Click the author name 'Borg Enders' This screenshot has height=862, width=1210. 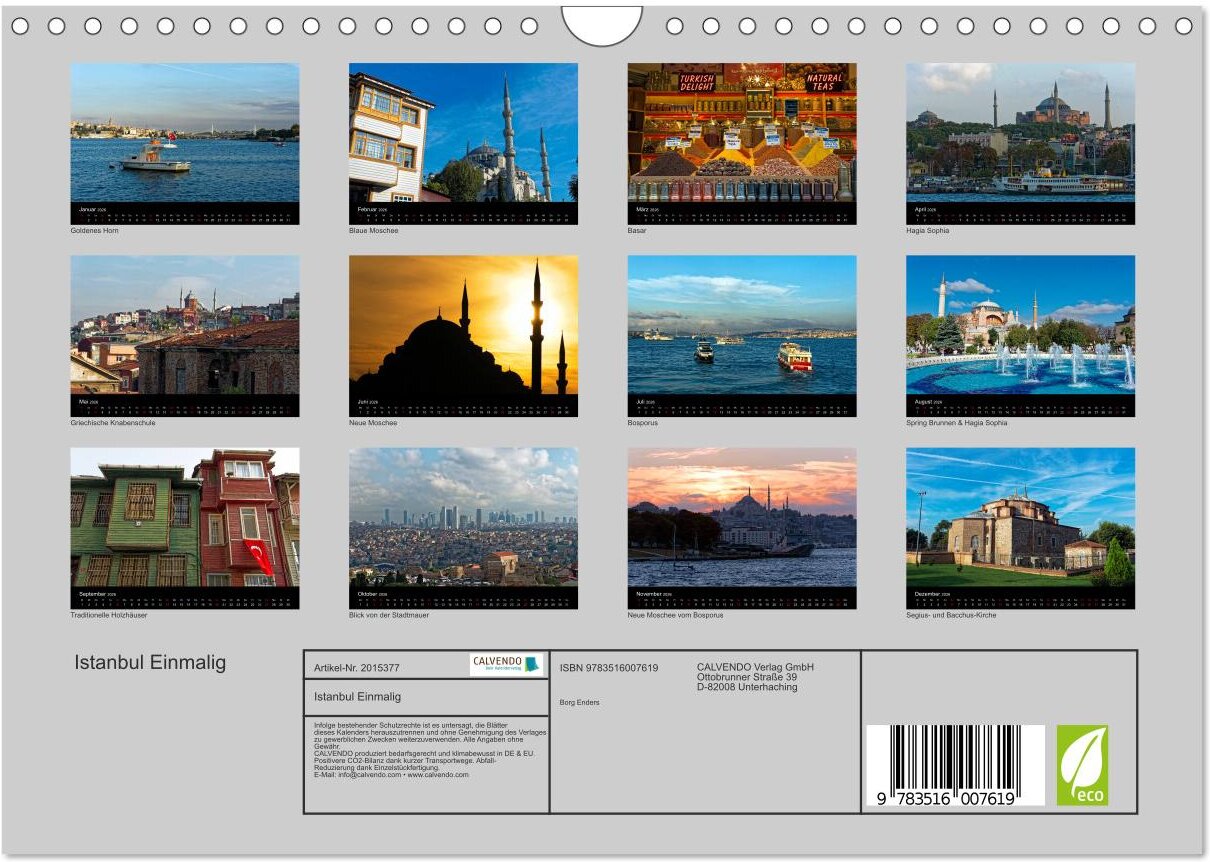tap(580, 702)
